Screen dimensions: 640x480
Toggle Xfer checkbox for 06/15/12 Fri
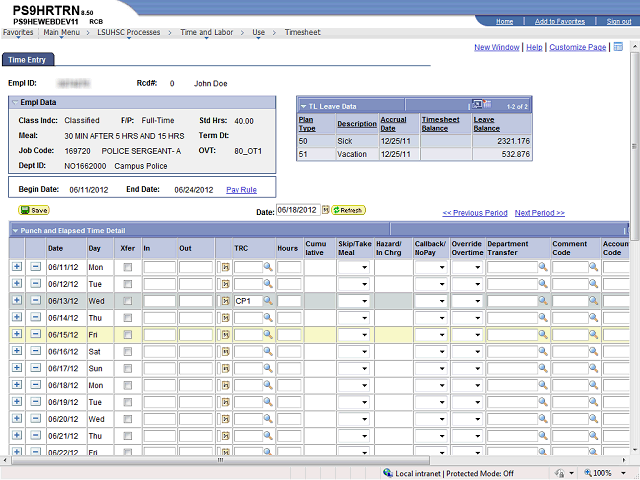click(126, 334)
